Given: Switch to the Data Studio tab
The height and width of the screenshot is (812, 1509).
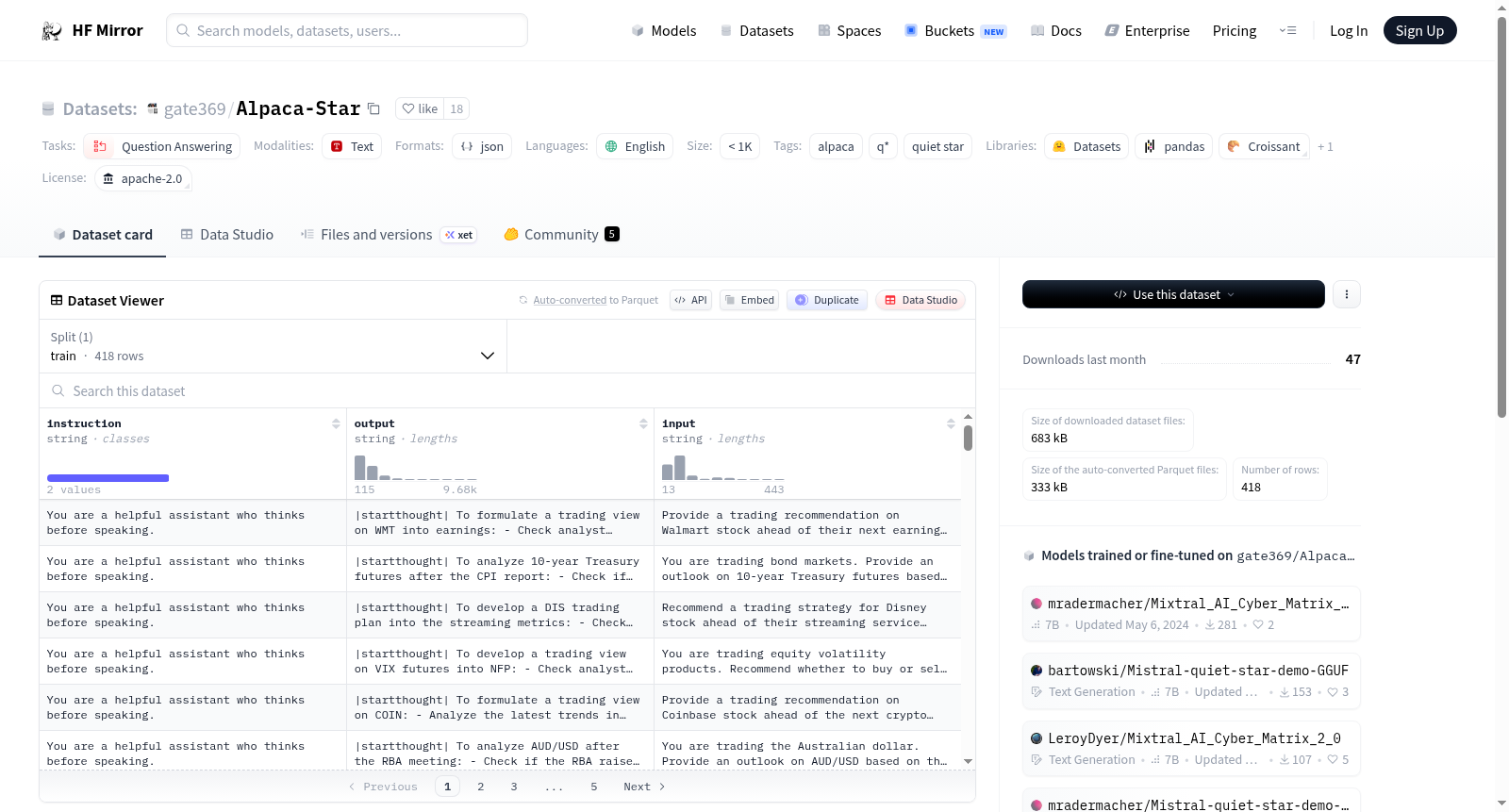Looking at the screenshot, I should tap(227, 235).
